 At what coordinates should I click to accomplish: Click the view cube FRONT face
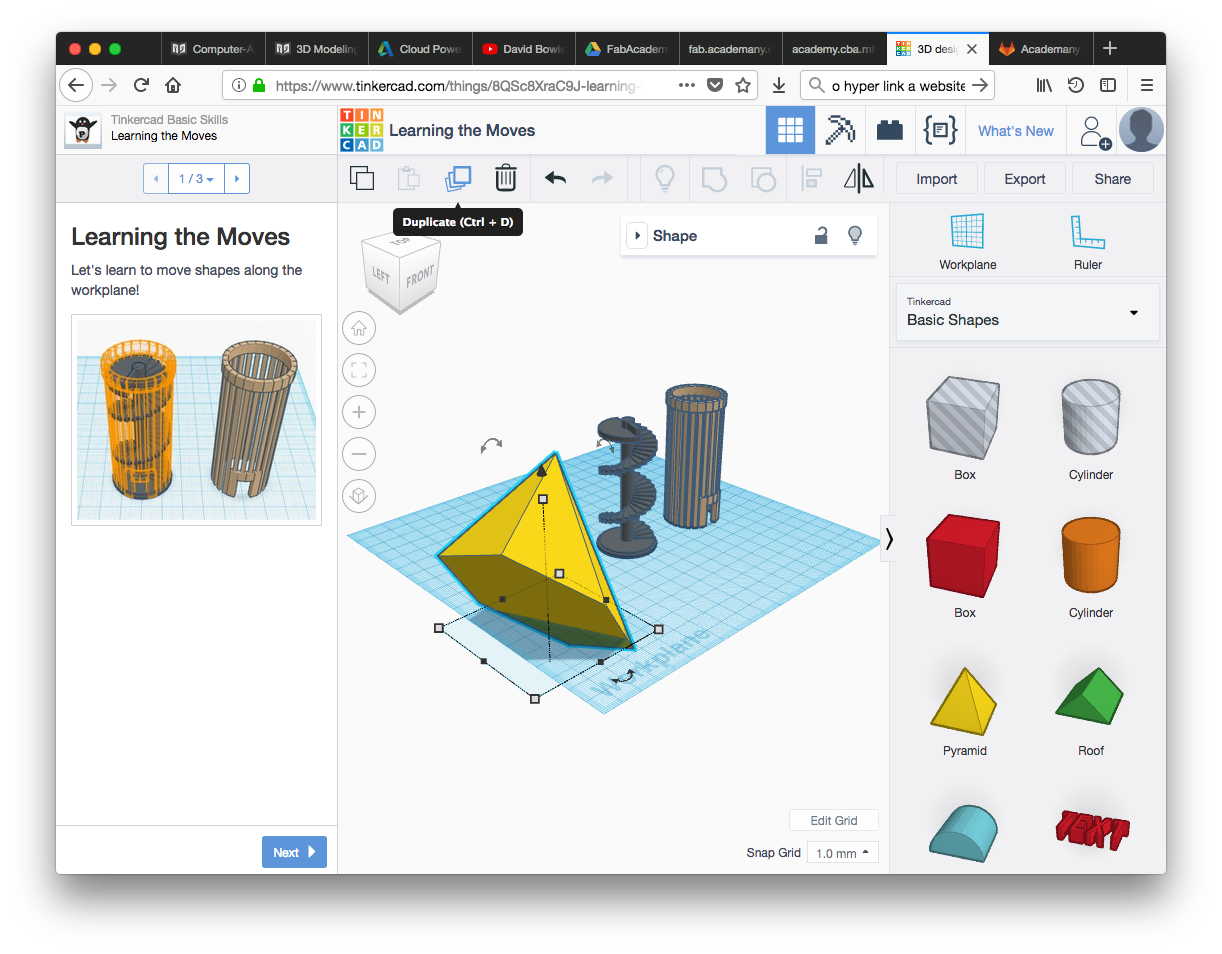[420, 278]
